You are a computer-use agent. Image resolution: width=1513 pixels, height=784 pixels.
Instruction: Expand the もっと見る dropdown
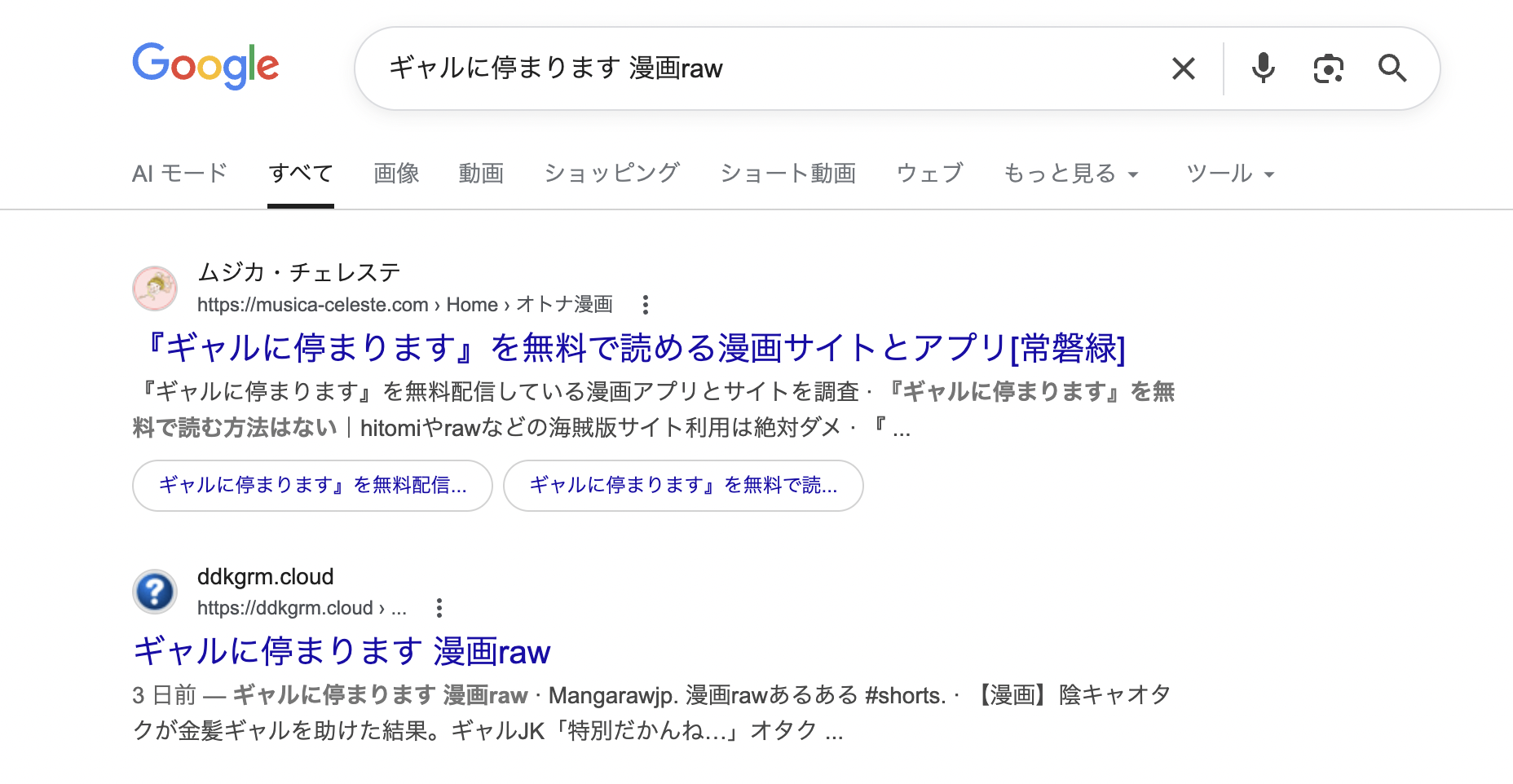tap(1070, 174)
